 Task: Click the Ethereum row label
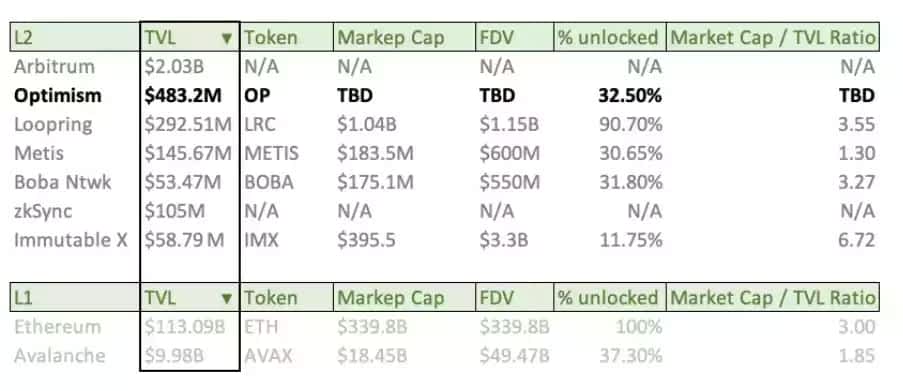click(58, 327)
